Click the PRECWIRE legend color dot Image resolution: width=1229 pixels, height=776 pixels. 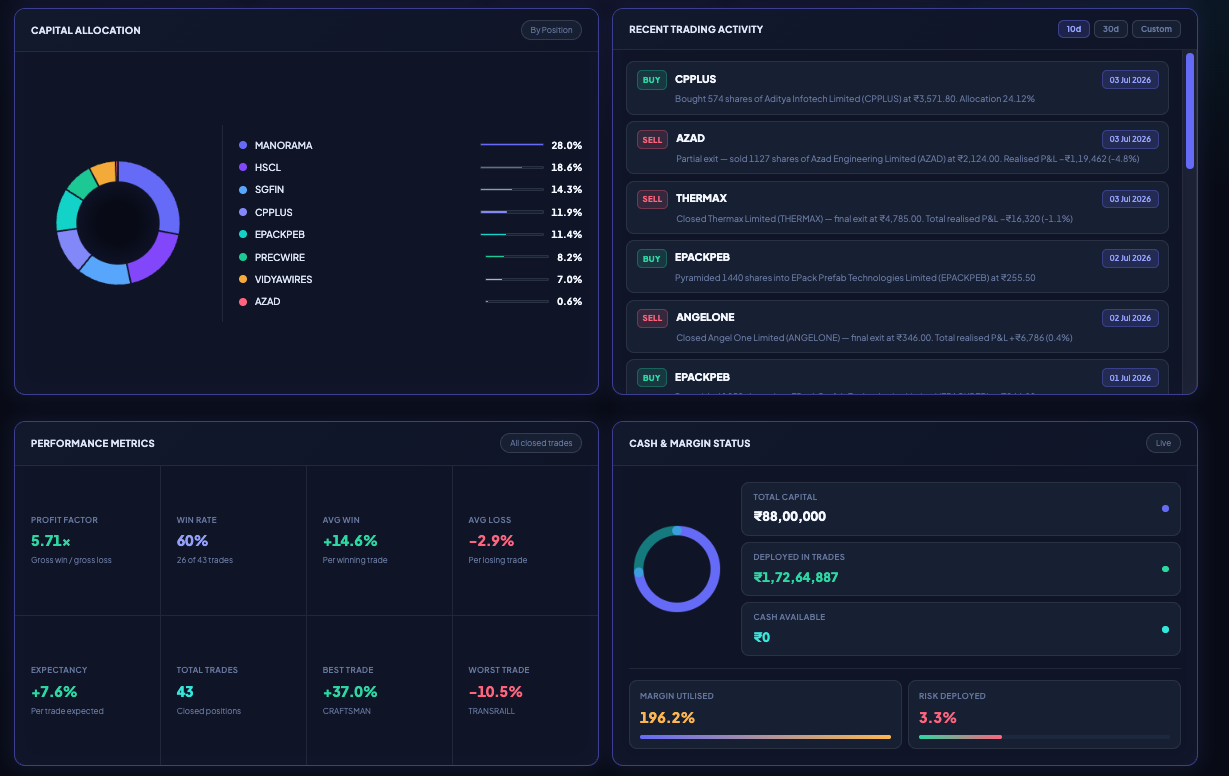coord(243,257)
